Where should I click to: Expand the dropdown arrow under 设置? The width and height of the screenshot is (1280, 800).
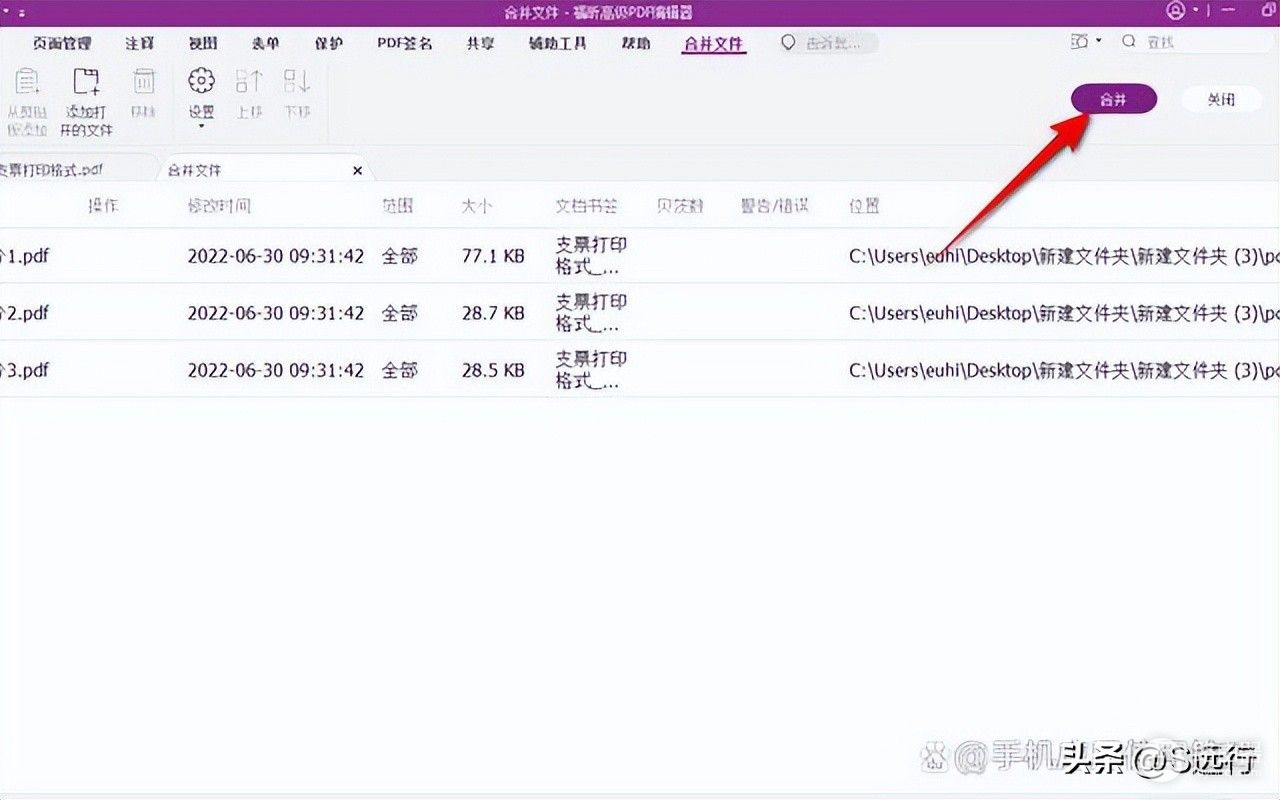pos(202,126)
